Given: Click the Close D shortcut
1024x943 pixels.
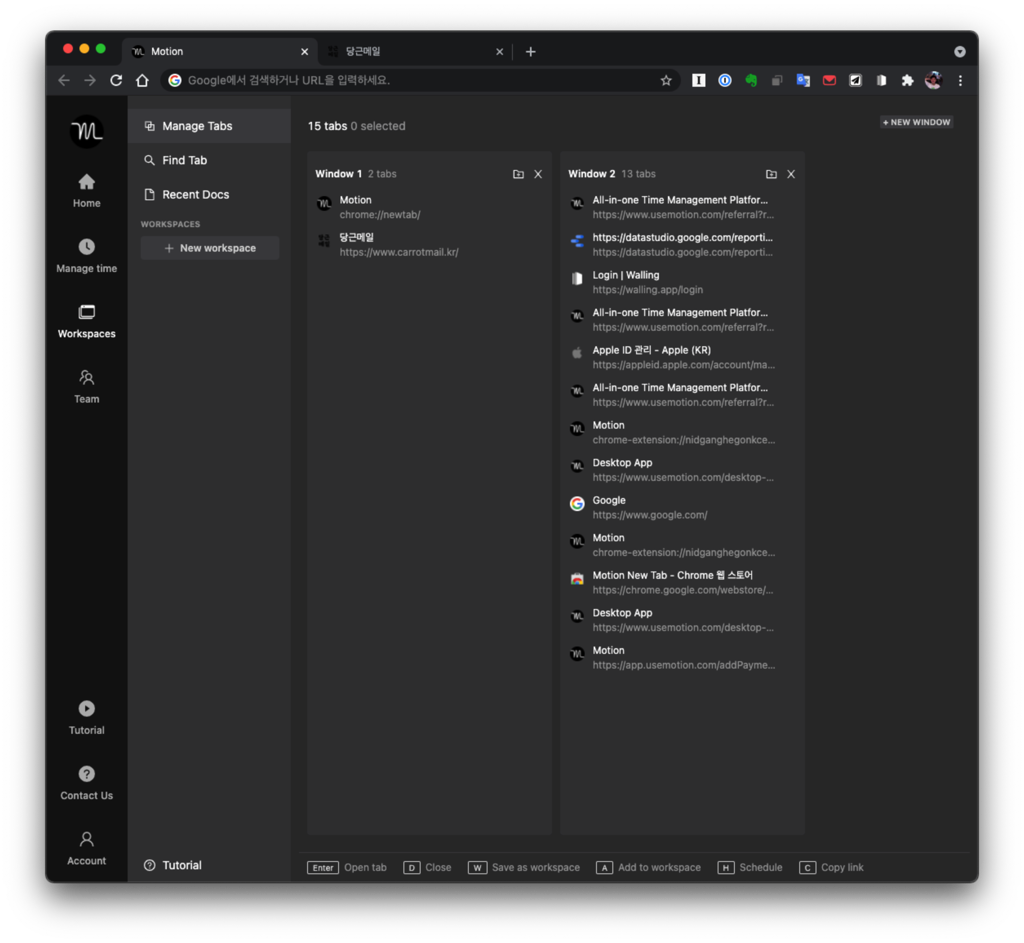Looking at the screenshot, I should click(427, 867).
